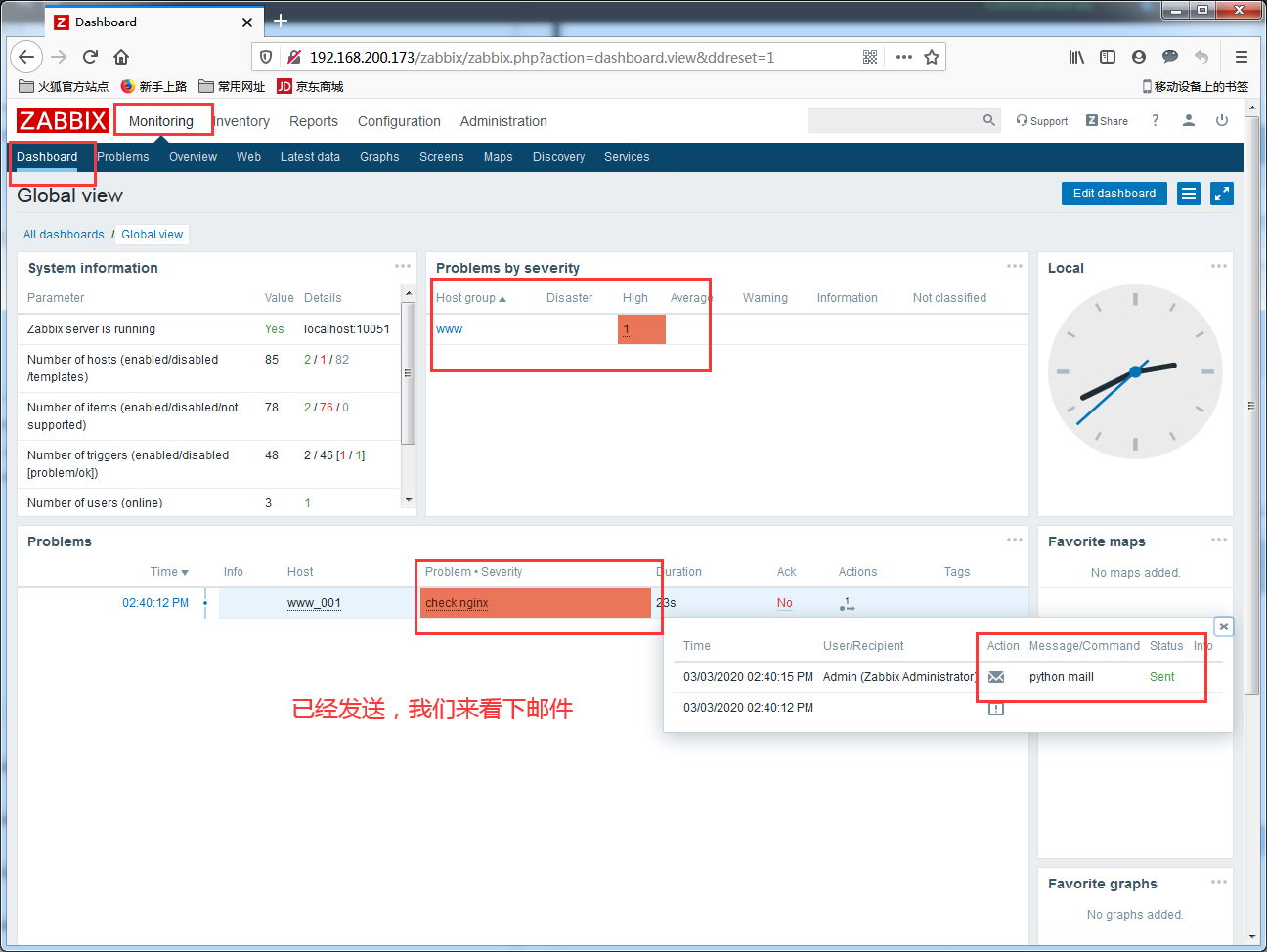
Task: Open the Firefox account icon
Action: [1139, 57]
